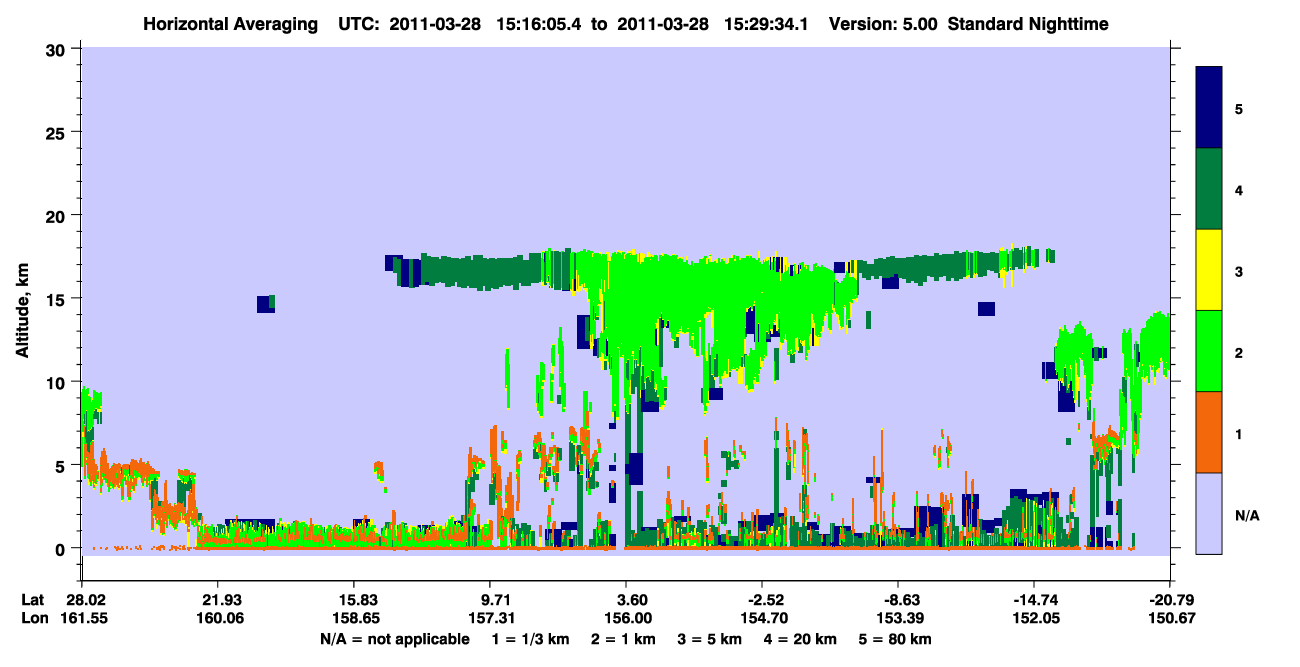
Task: Click the y-axis tick label 10
Action: point(58,382)
